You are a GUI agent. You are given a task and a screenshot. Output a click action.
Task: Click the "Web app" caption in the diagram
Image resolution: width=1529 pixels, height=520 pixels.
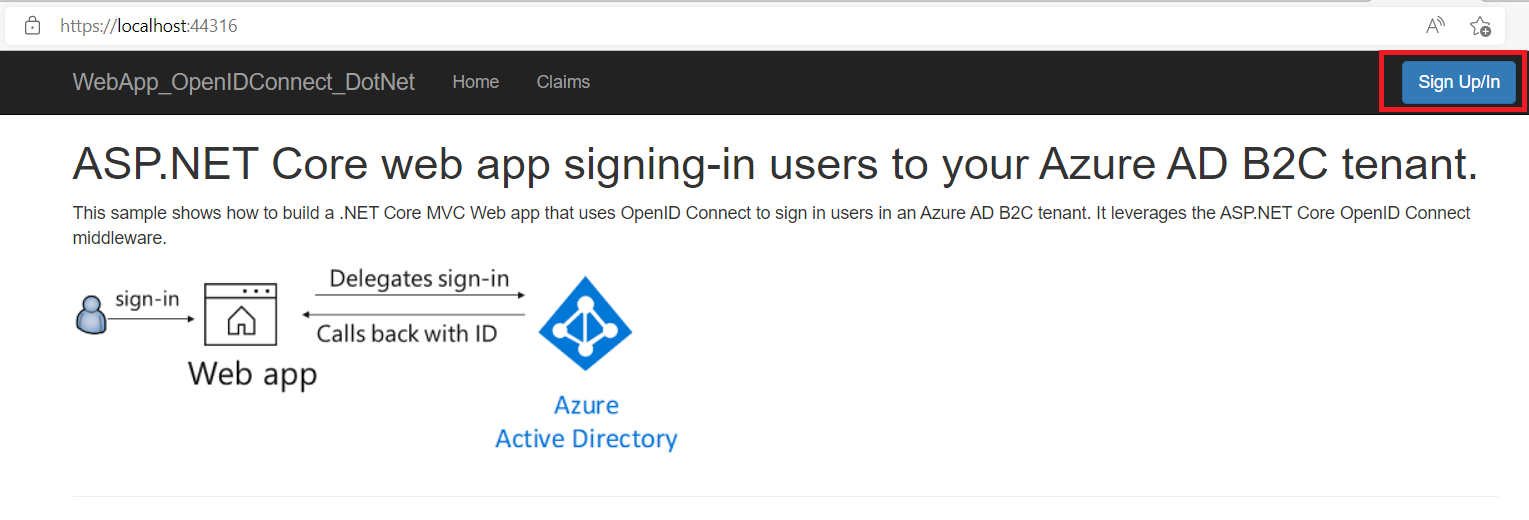252,374
